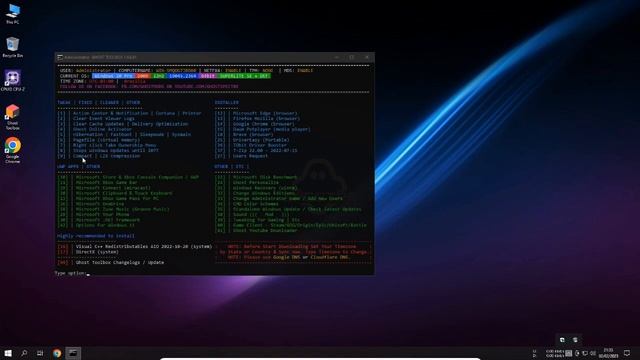Click Stops Windows Updates until 2077 line
Image resolution: width=640 pixels, height=360 pixels.
pos(109,150)
